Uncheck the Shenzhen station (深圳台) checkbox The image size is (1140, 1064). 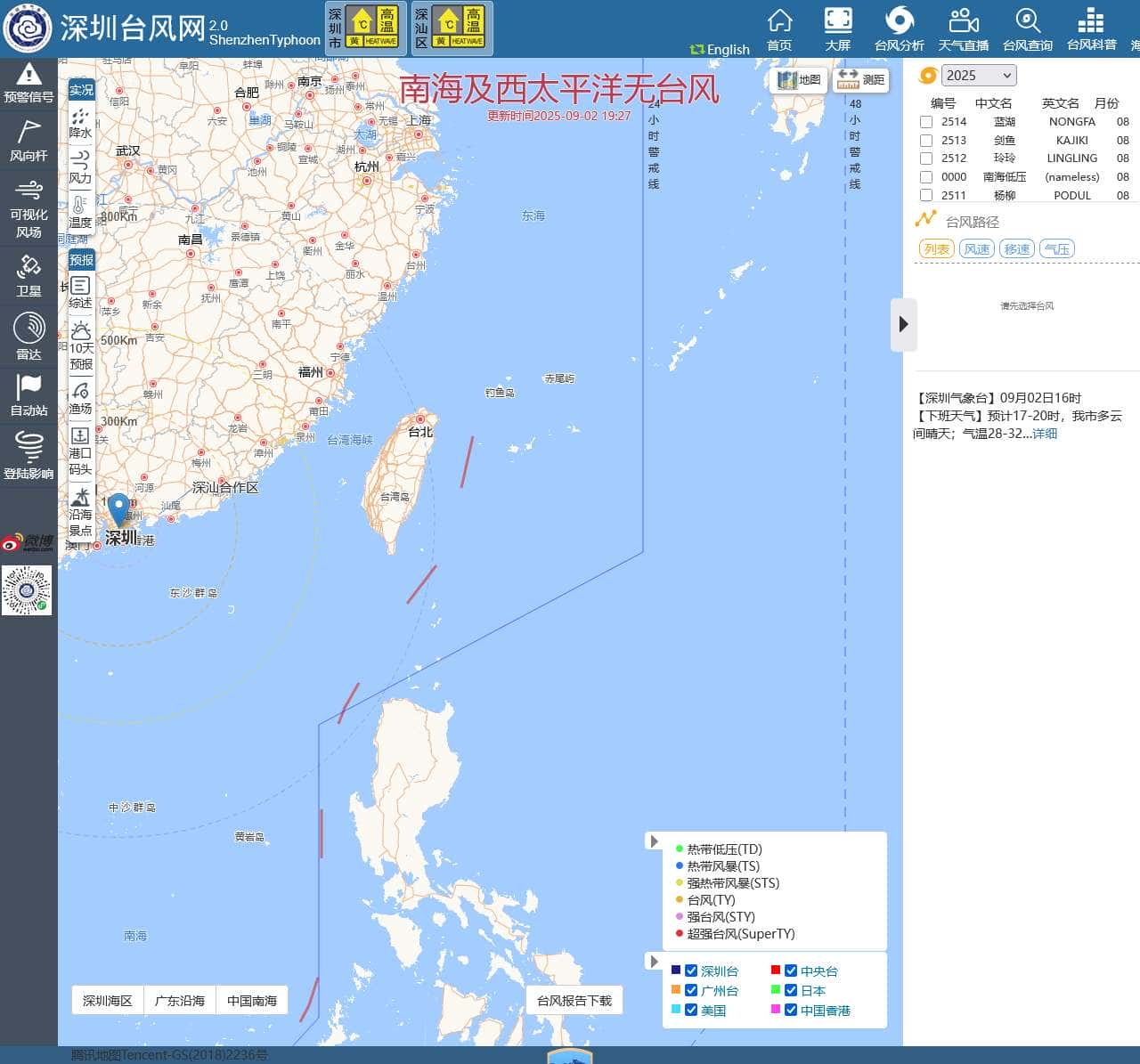click(691, 971)
